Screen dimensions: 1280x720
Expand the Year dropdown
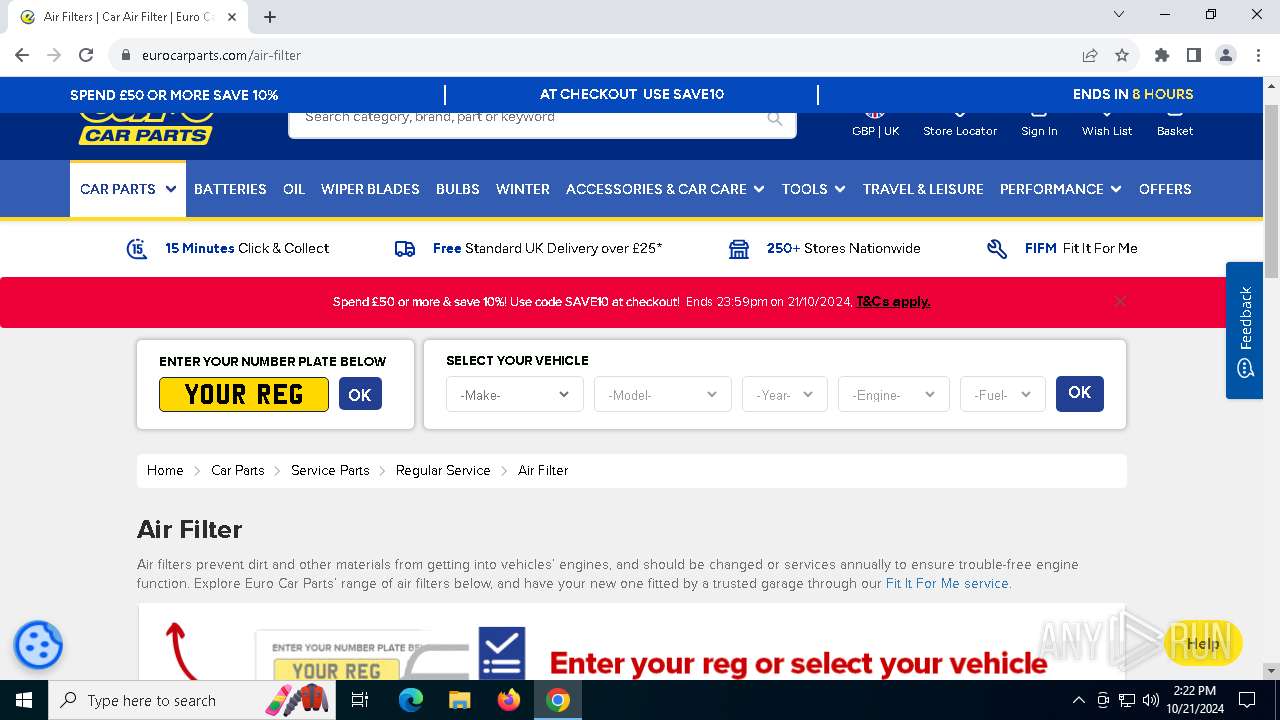[784, 394]
